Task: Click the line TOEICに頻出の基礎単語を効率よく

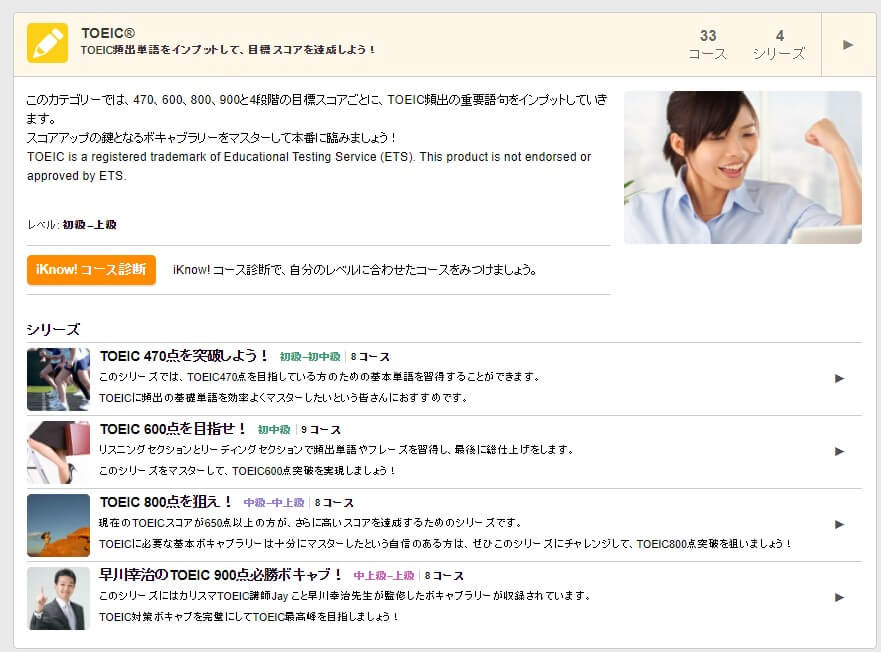Action: coord(283,398)
